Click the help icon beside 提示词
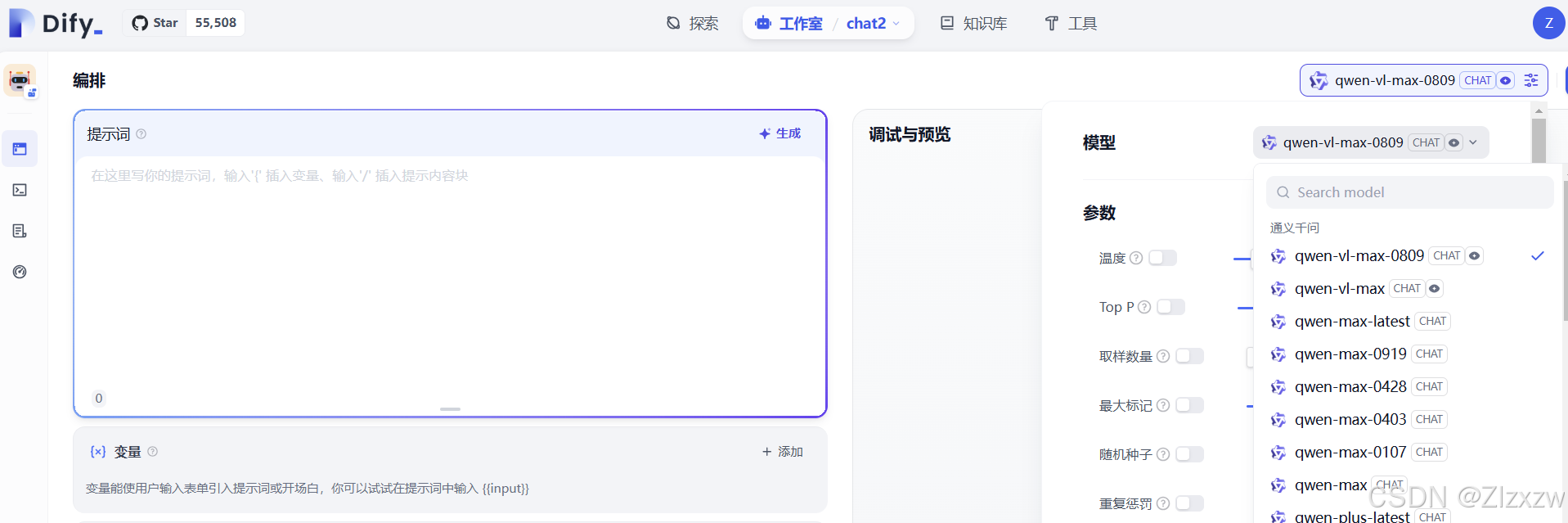Screen dimensions: 1568x523 [142, 133]
